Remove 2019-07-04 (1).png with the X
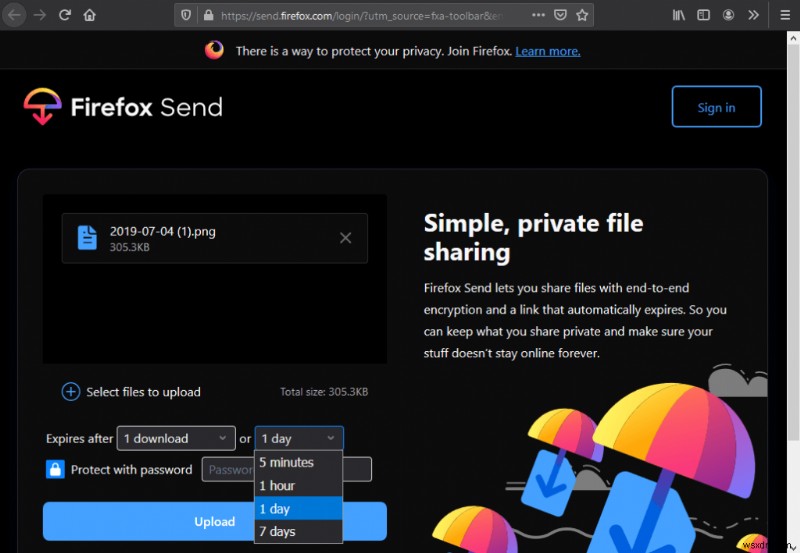800x553 pixels. pyautogui.click(x=345, y=238)
